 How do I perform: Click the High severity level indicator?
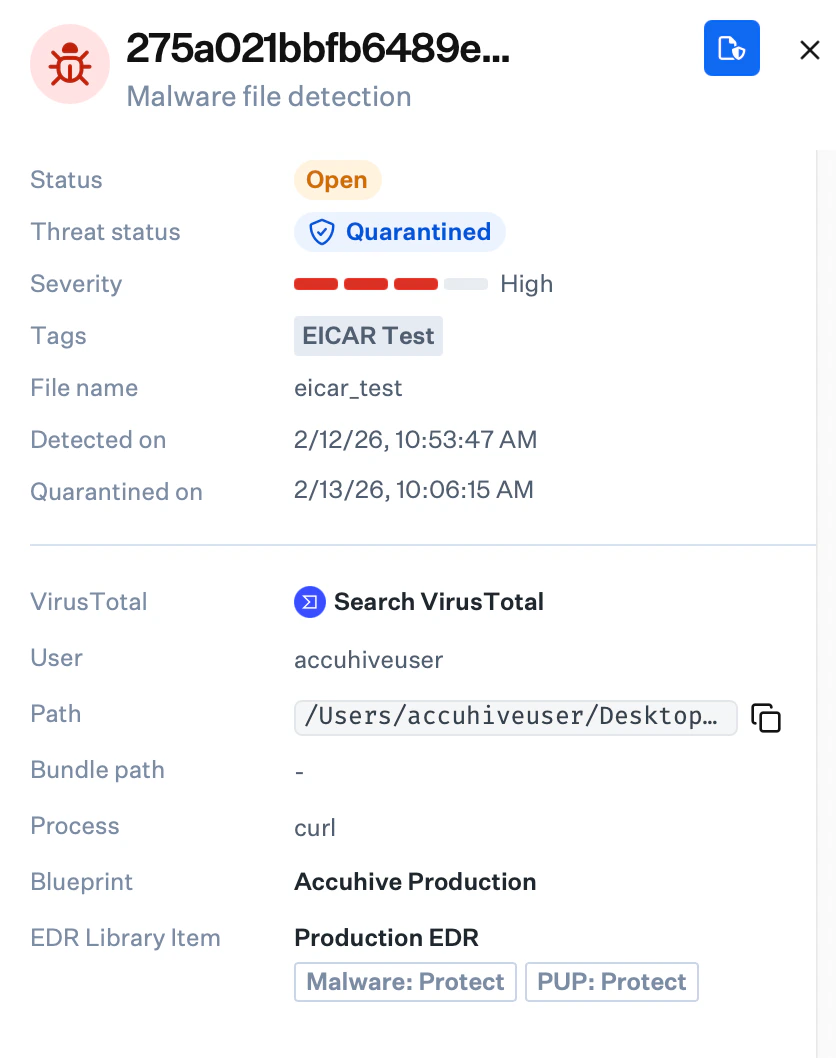coord(527,283)
